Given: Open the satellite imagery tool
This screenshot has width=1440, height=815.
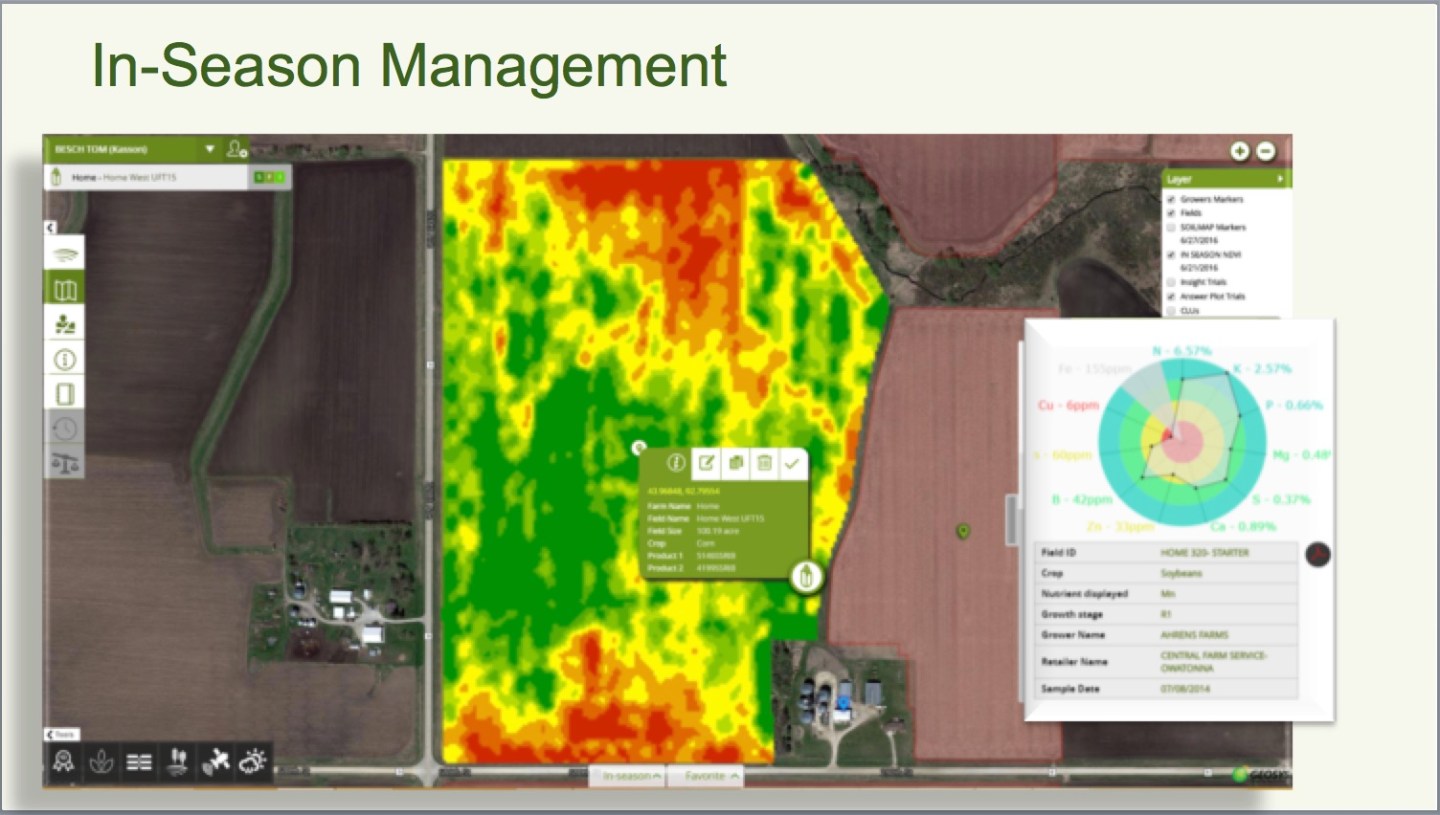Looking at the screenshot, I should click(214, 762).
